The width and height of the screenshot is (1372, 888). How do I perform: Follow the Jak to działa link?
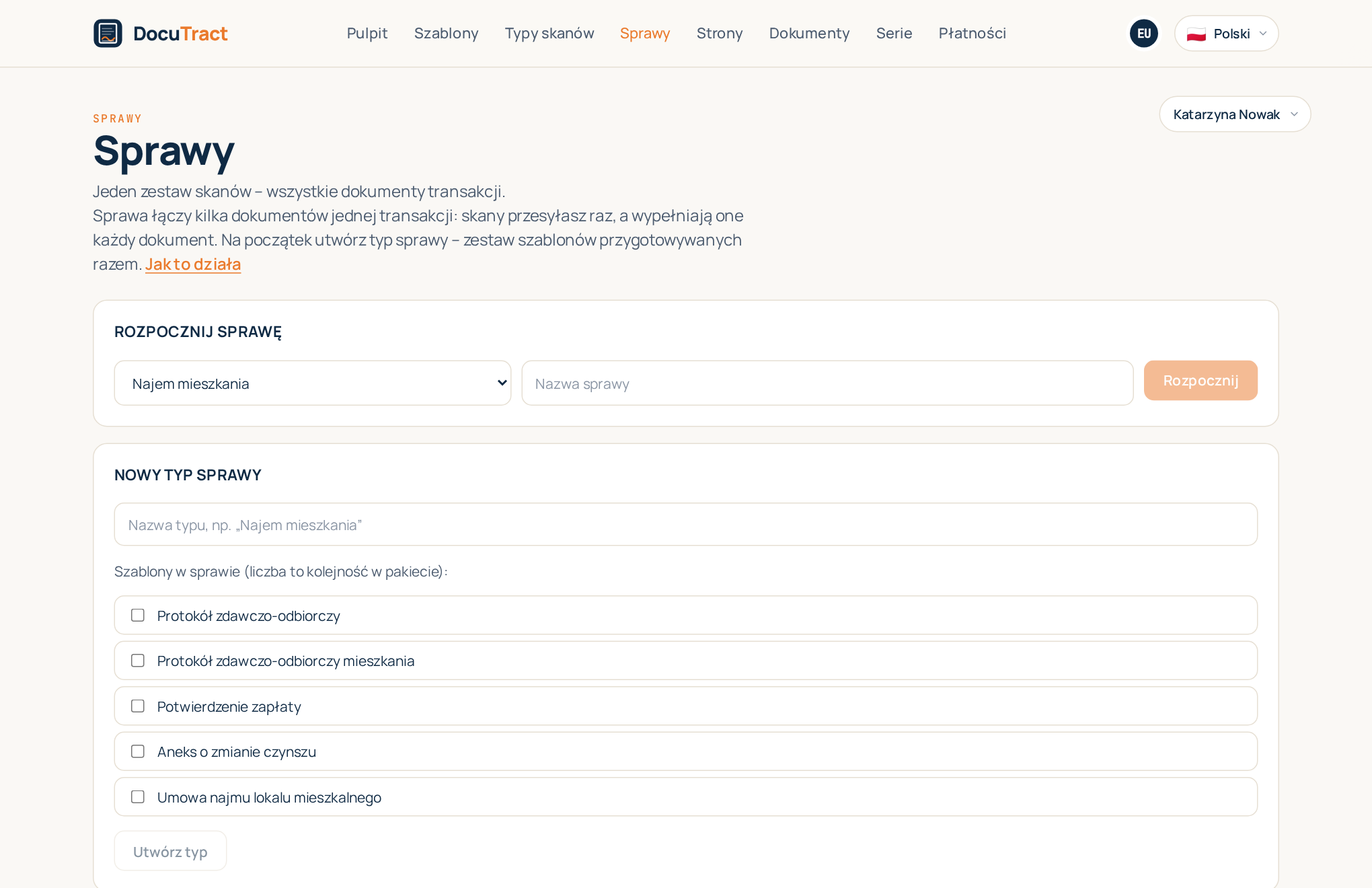point(193,264)
